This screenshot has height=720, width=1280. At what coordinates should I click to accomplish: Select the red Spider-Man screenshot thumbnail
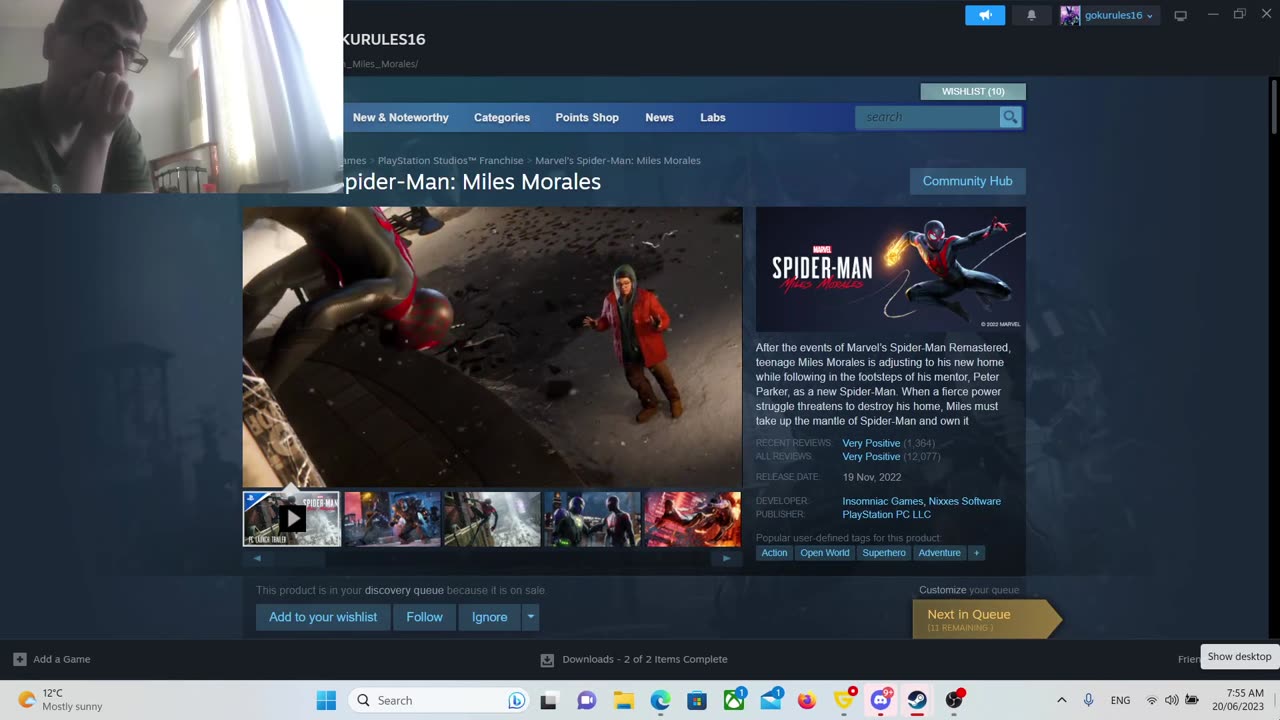tap(692, 519)
